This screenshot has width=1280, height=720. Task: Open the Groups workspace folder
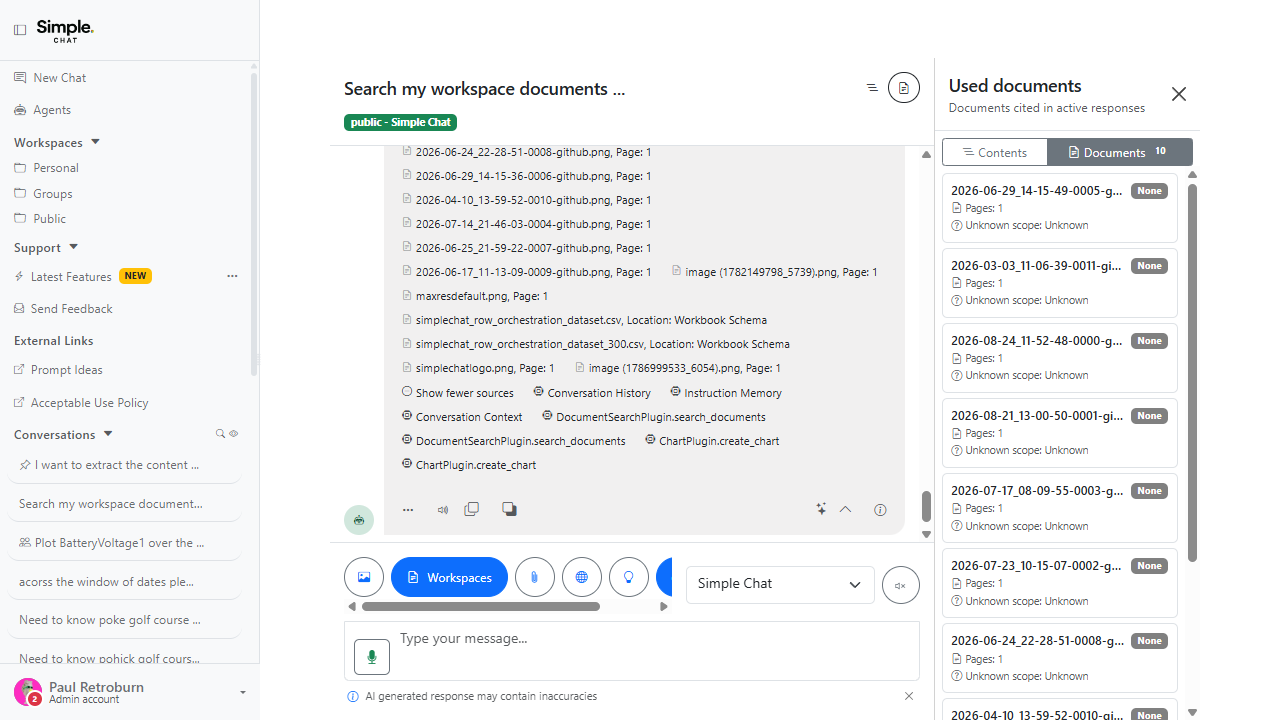click(x=43, y=194)
